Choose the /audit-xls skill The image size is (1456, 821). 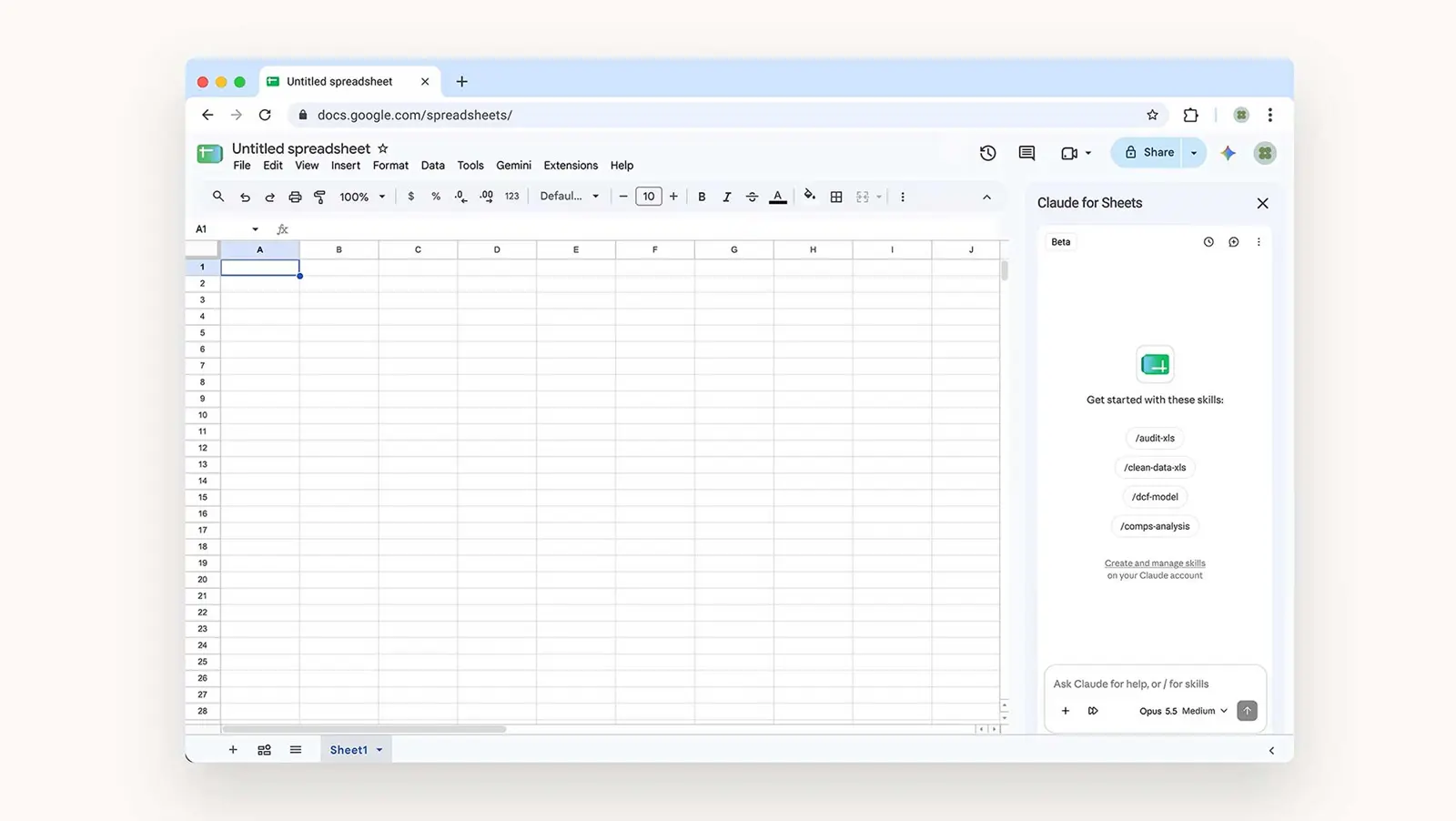tap(1155, 438)
